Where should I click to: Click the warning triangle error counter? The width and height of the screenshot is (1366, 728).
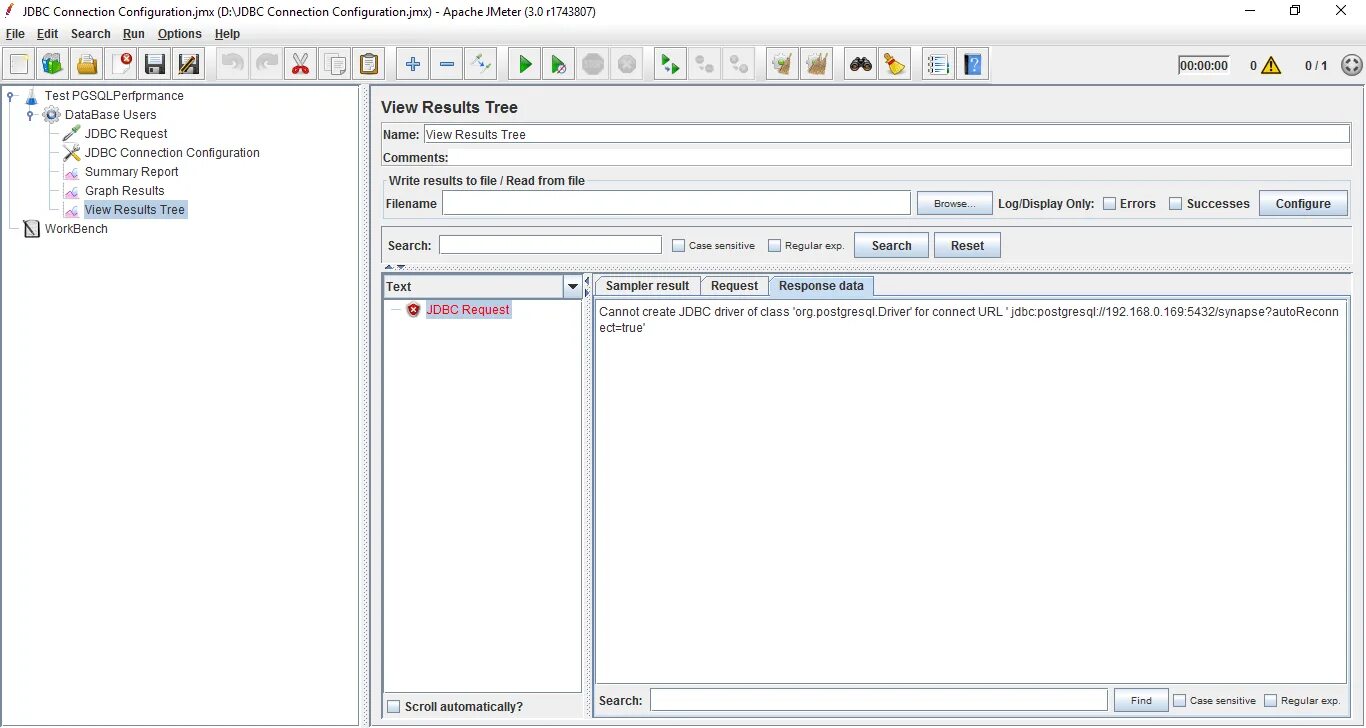point(1271,65)
